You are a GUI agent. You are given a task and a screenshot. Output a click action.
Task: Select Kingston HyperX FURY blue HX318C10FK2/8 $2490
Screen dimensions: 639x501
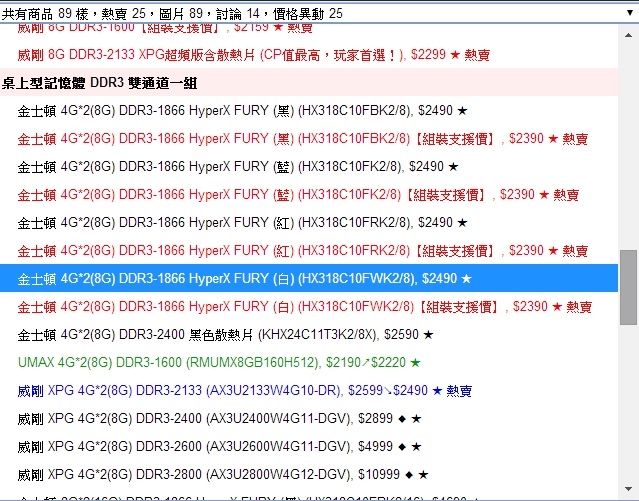tap(309, 166)
